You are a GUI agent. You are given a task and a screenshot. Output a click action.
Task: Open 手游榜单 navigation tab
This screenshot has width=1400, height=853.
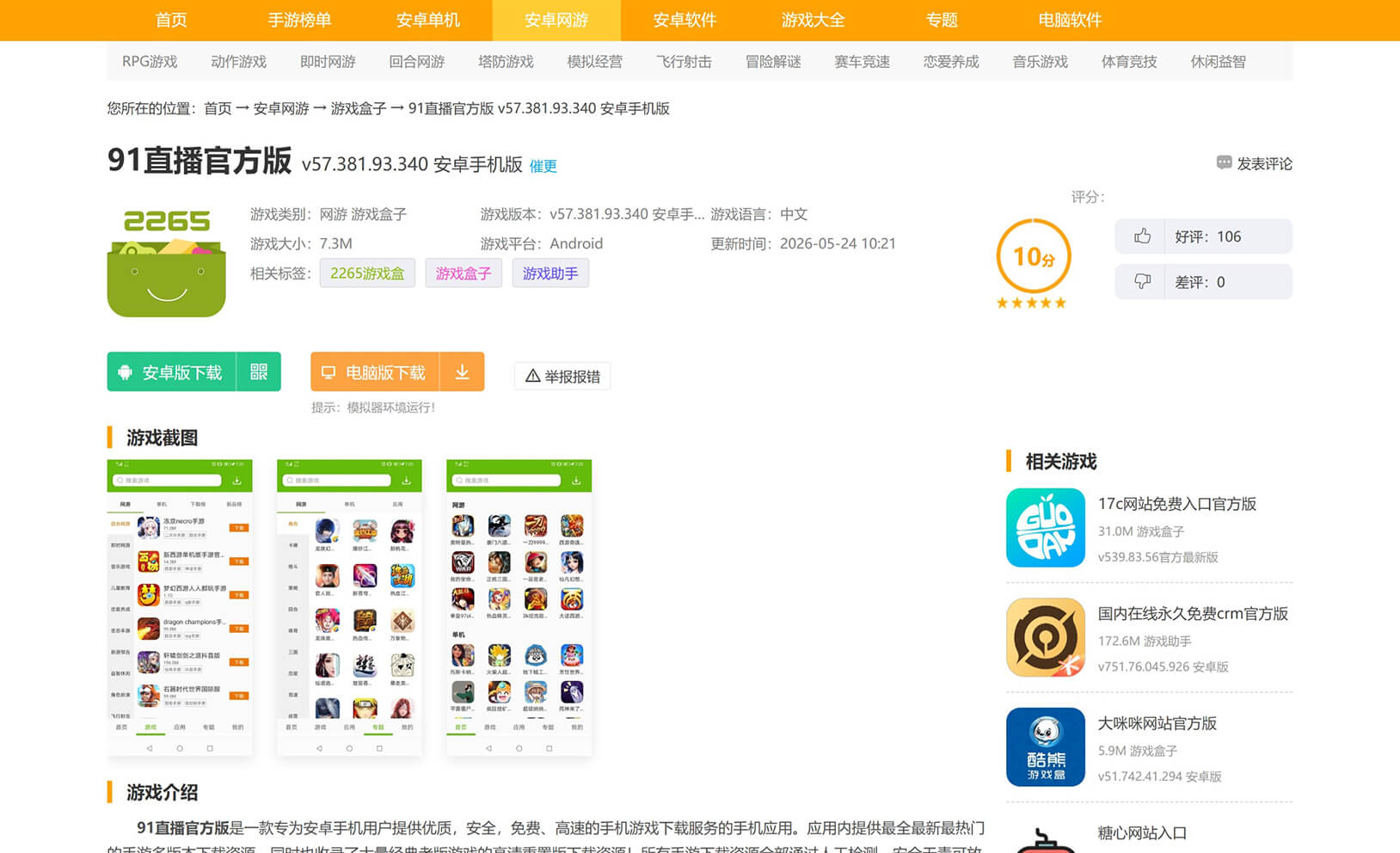click(299, 20)
